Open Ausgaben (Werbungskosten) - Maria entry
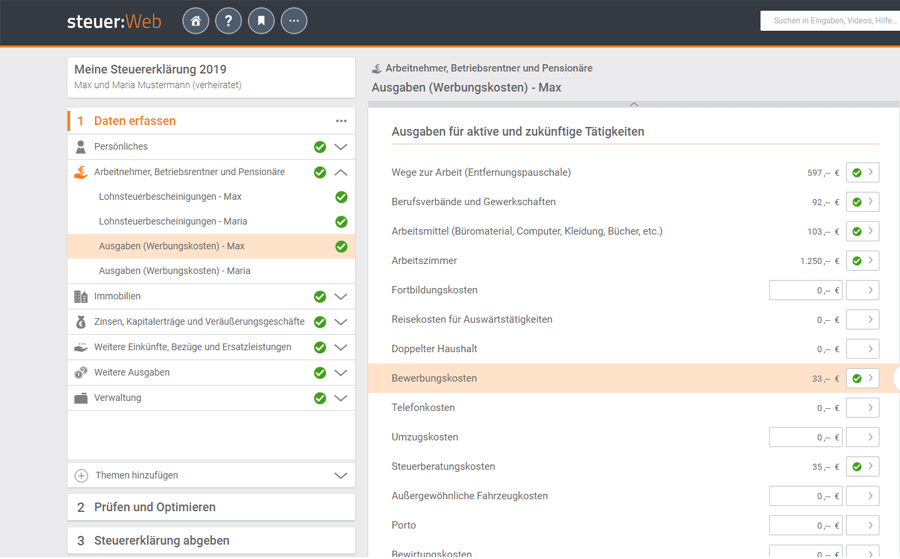The width and height of the screenshot is (900, 559). (211, 271)
